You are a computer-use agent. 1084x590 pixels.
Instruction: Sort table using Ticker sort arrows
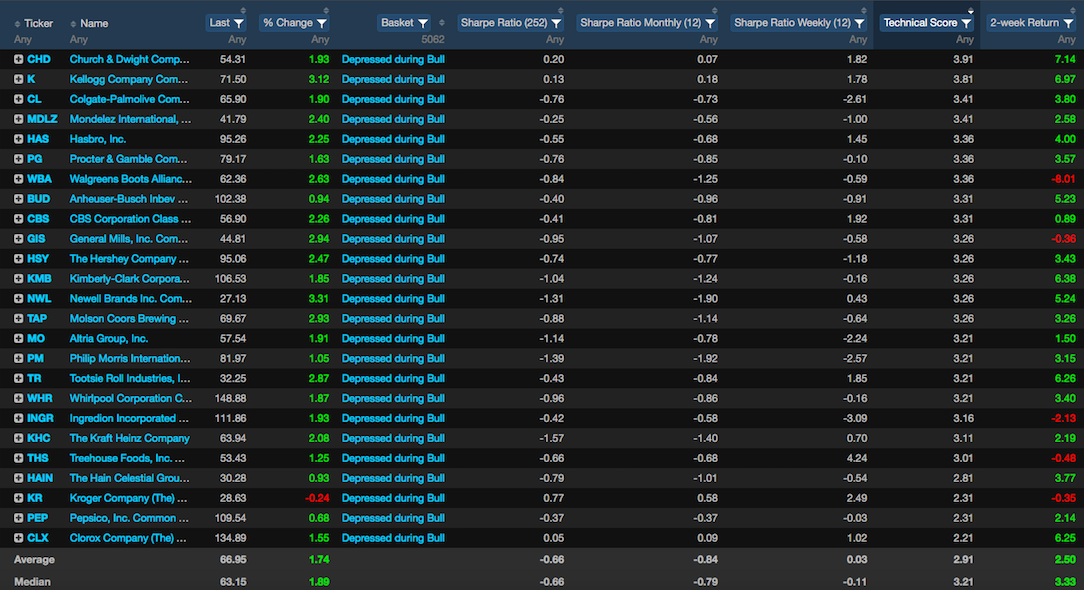point(17,24)
